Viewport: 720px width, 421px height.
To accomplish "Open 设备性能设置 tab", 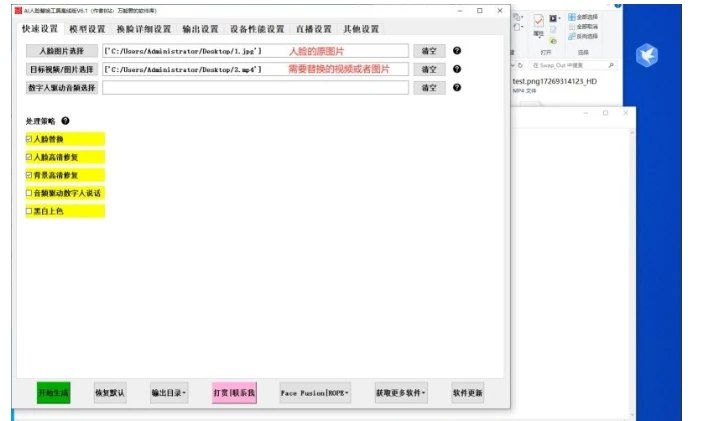I will [x=257, y=29].
